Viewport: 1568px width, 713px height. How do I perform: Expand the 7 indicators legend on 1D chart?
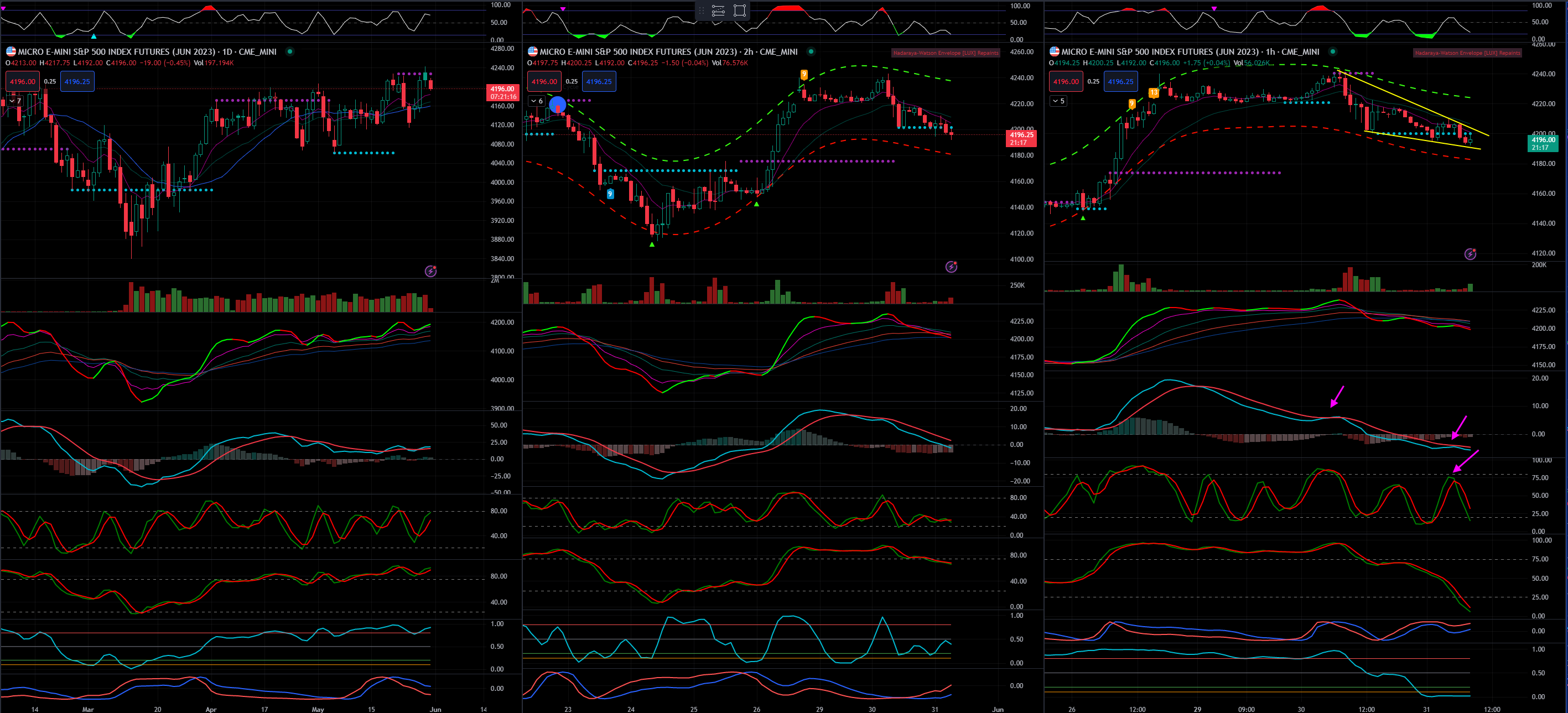(x=14, y=101)
